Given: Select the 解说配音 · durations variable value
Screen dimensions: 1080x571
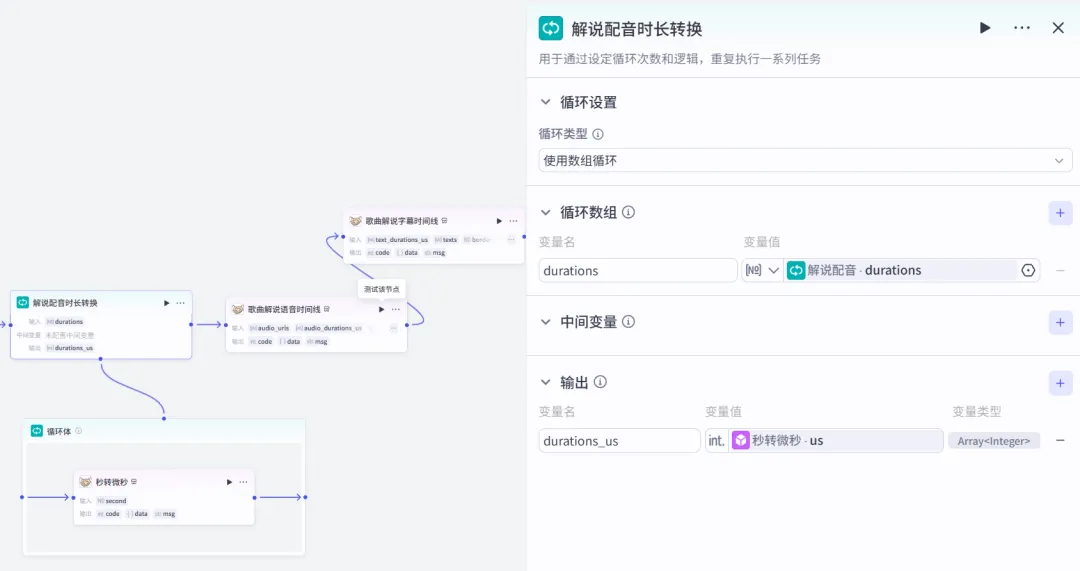Looking at the screenshot, I should click(x=900, y=270).
